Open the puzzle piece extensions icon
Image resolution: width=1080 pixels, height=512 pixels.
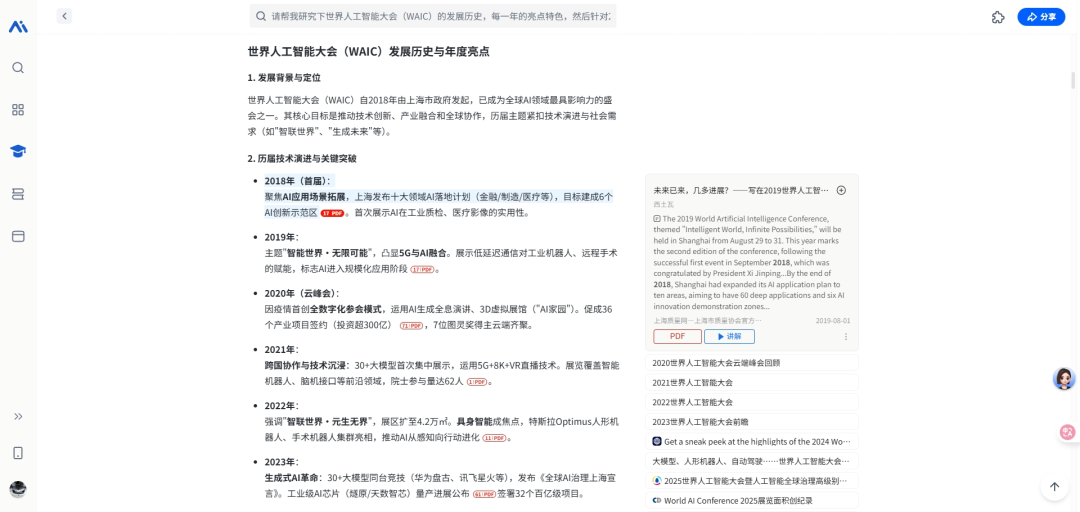[998, 17]
